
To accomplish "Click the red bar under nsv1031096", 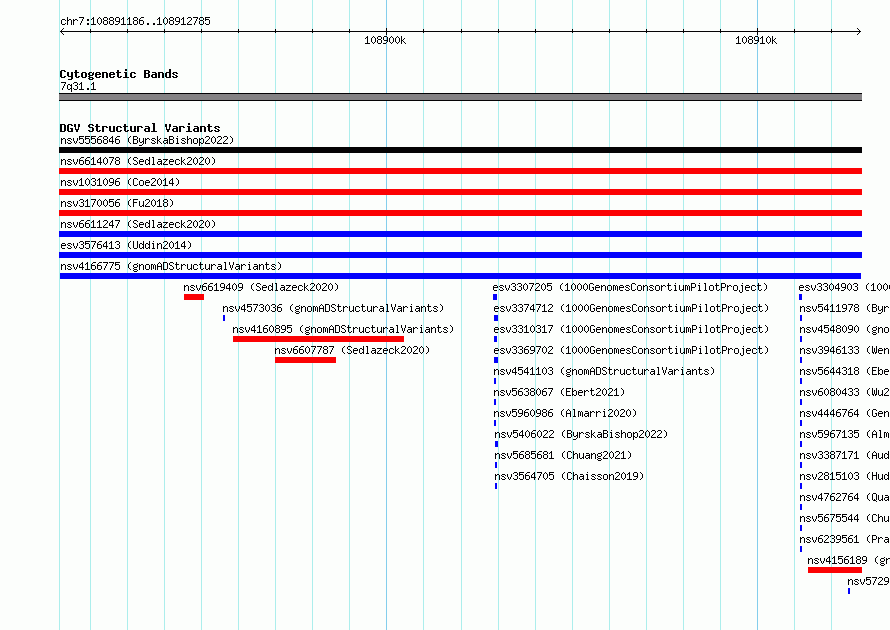I will [x=460, y=192].
